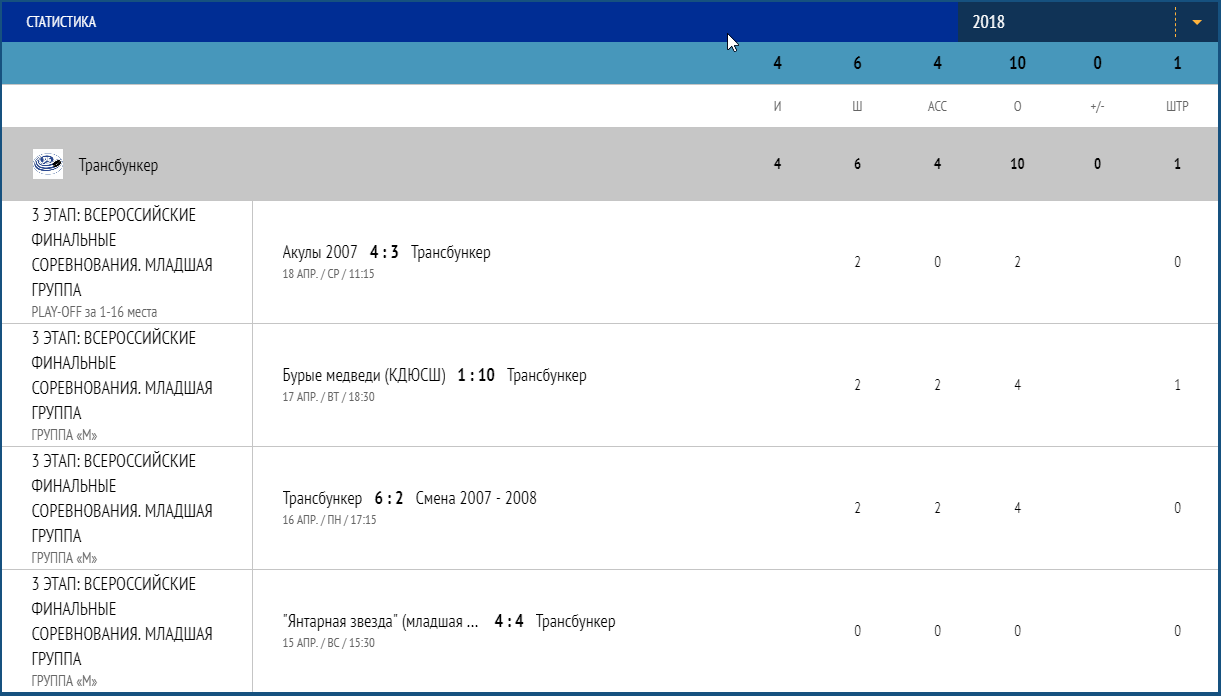Click the total points value 10 in the blue summary bar
Viewport: 1221px width, 696px height.
click(x=1017, y=63)
